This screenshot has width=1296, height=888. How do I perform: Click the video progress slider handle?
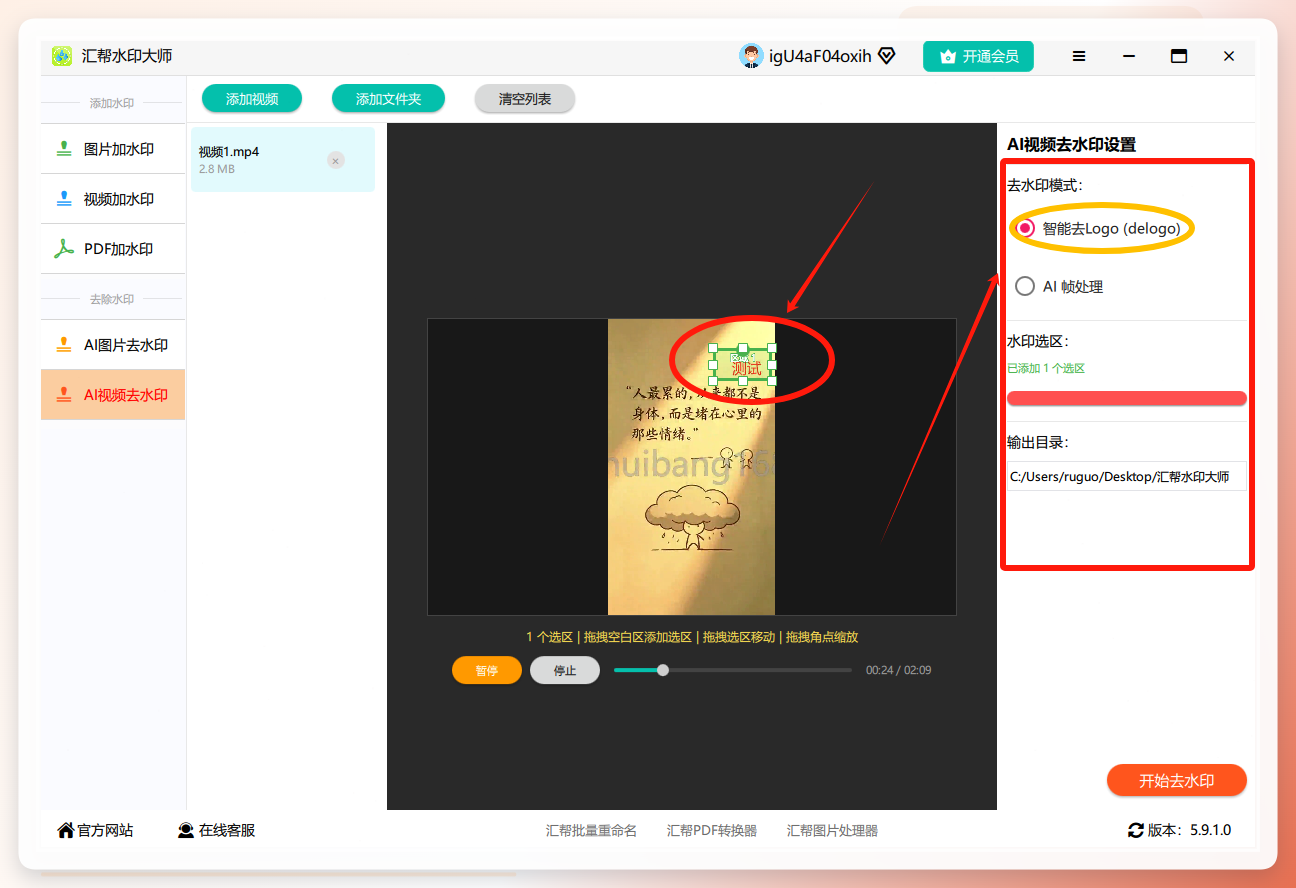663,670
